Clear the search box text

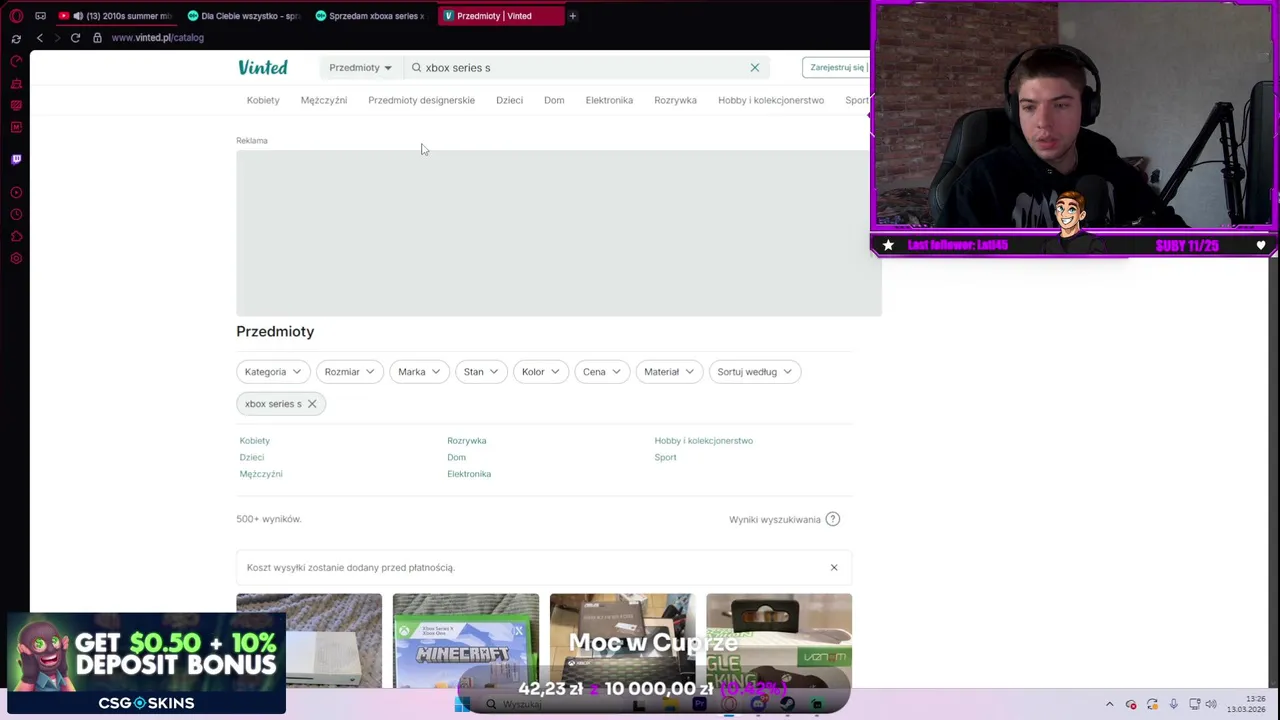click(755, 68)
